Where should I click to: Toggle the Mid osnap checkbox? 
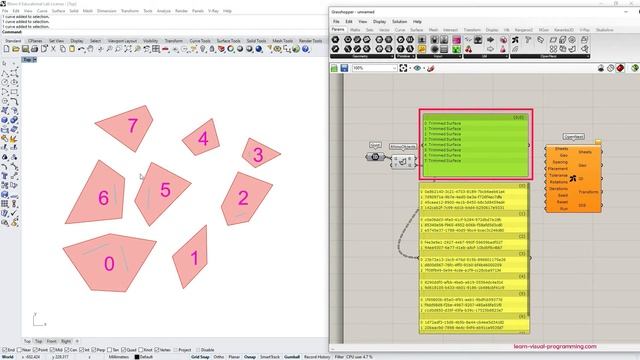pos(52,350)
